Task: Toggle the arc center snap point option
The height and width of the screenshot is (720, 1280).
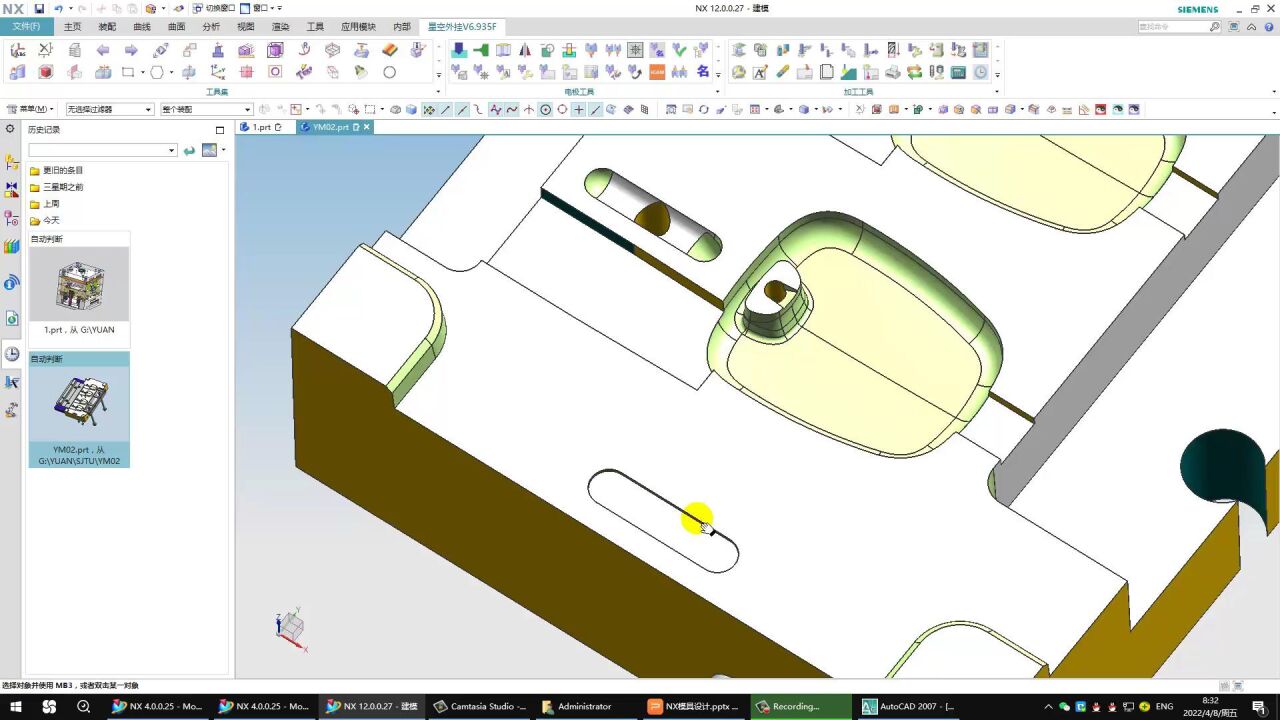Action: click(x=545, y=110)
